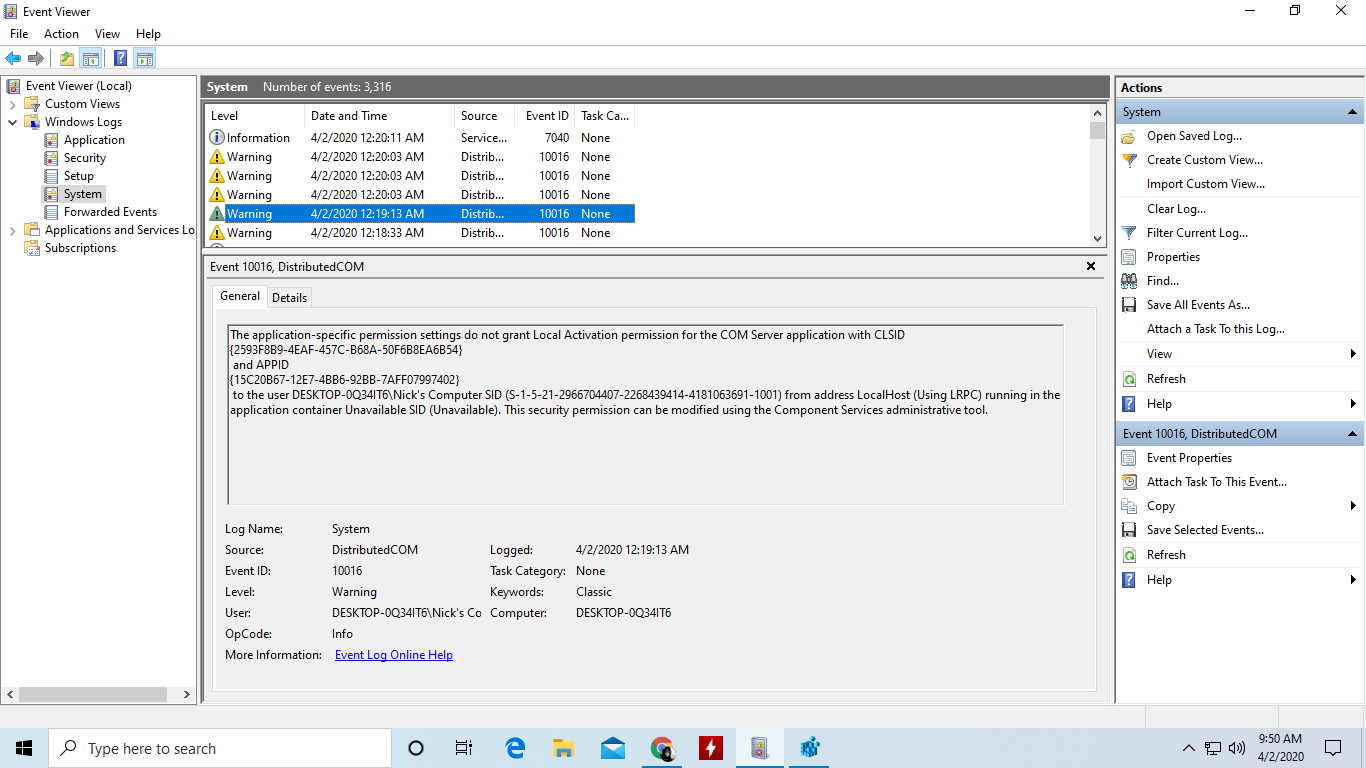Sort by the Level column header
The height and width of the screenshot is (768, 1366).
[x=254, y=116]
